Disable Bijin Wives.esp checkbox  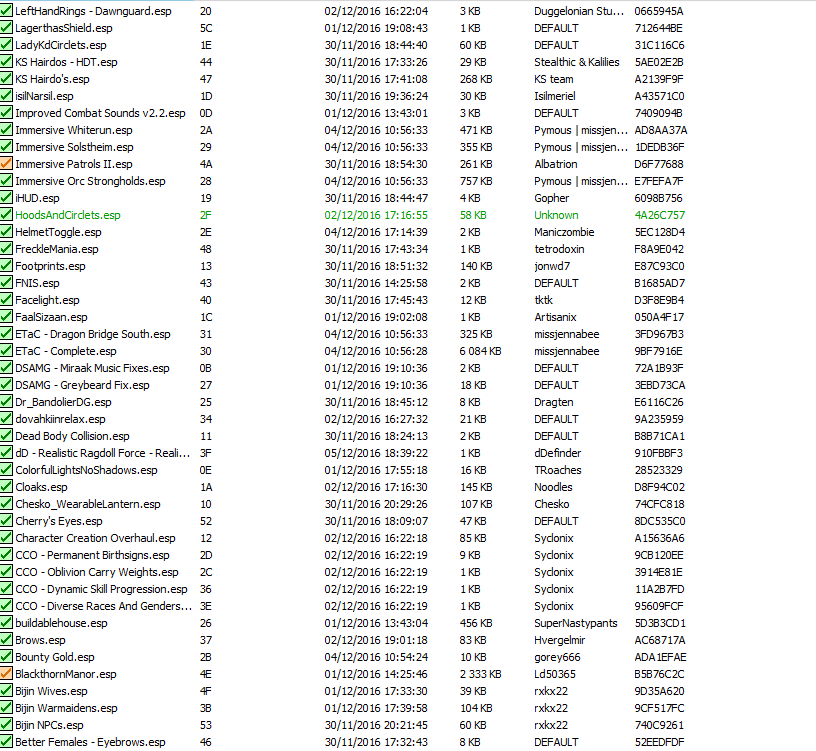[x=6, y=691]
